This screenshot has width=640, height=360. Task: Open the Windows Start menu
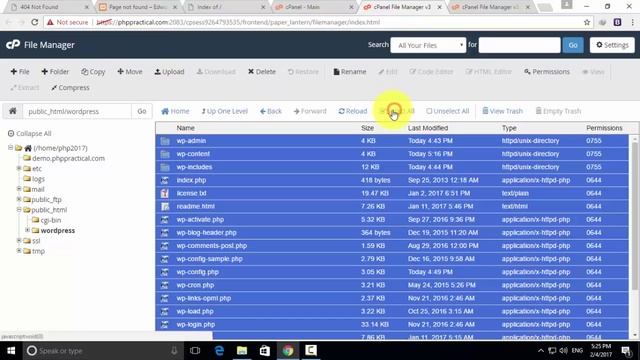point(11,351)
